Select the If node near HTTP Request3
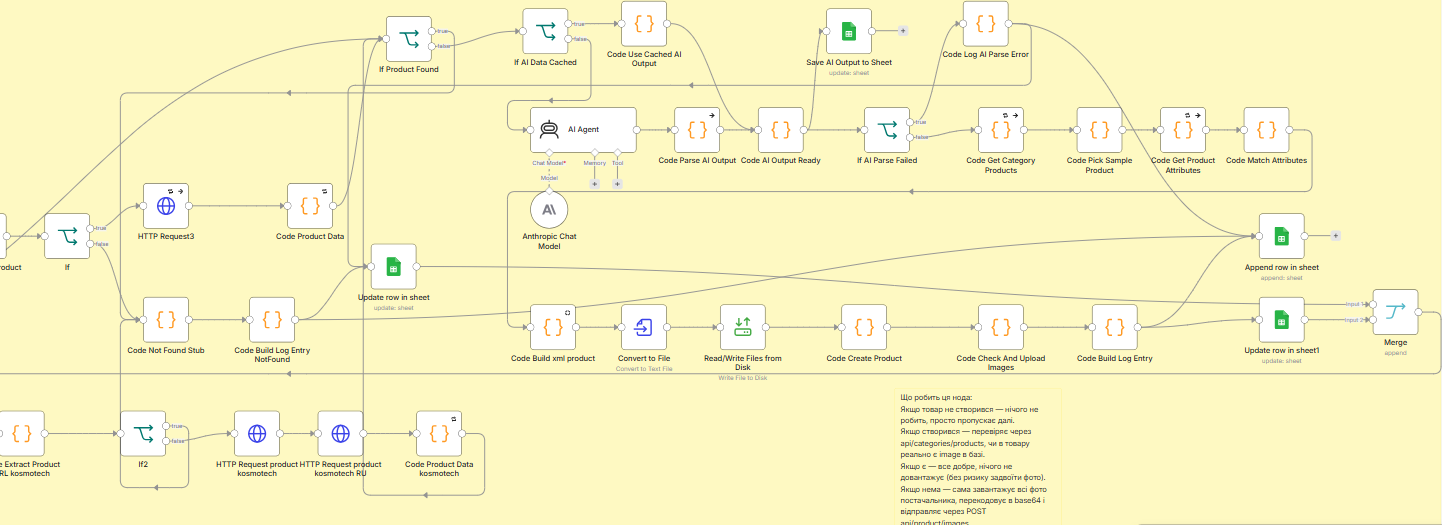Screen dimensions: 1442x525 coord(67,236)
